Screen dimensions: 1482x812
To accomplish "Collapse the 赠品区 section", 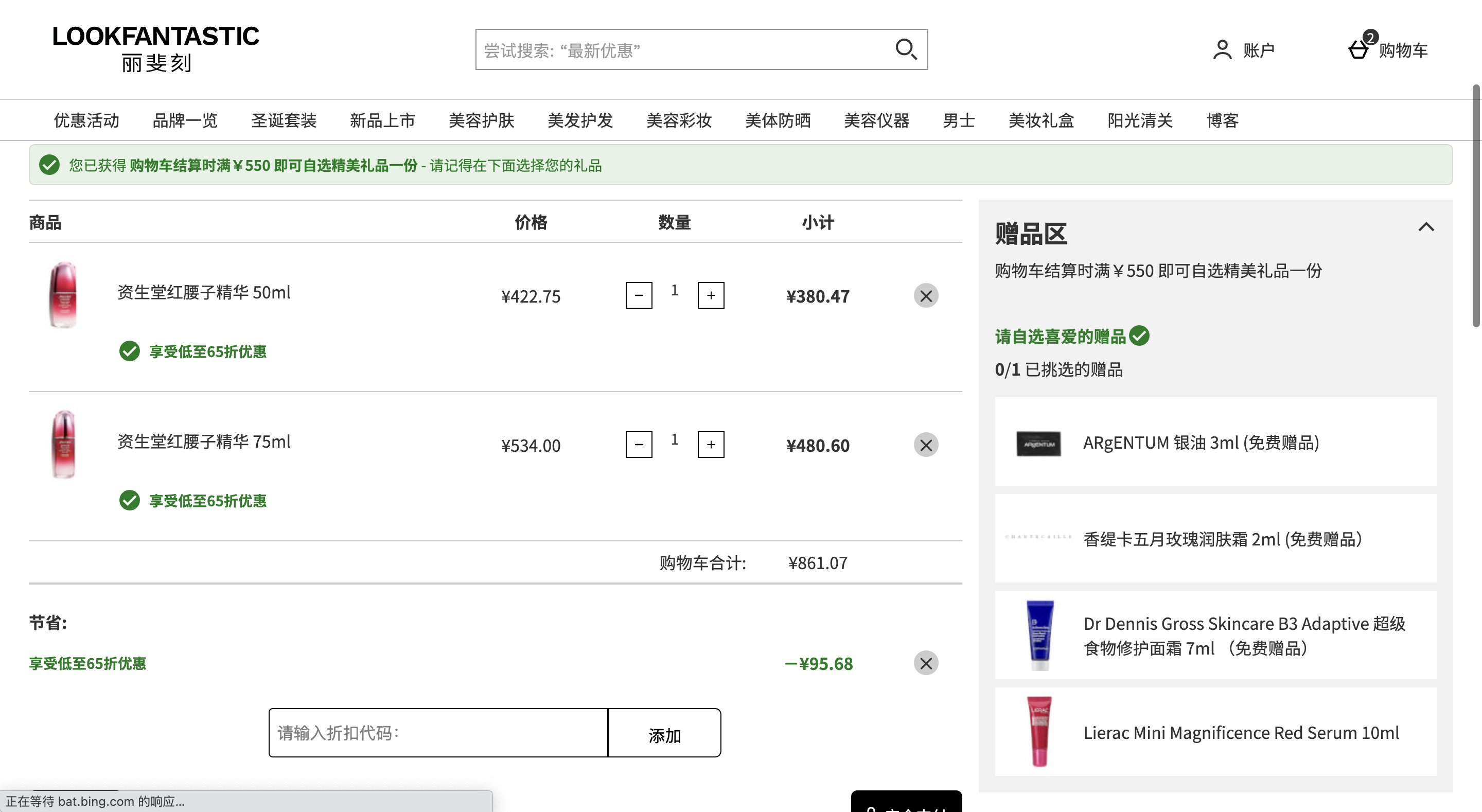I will pyautogui.click(x=1426, y=227).
